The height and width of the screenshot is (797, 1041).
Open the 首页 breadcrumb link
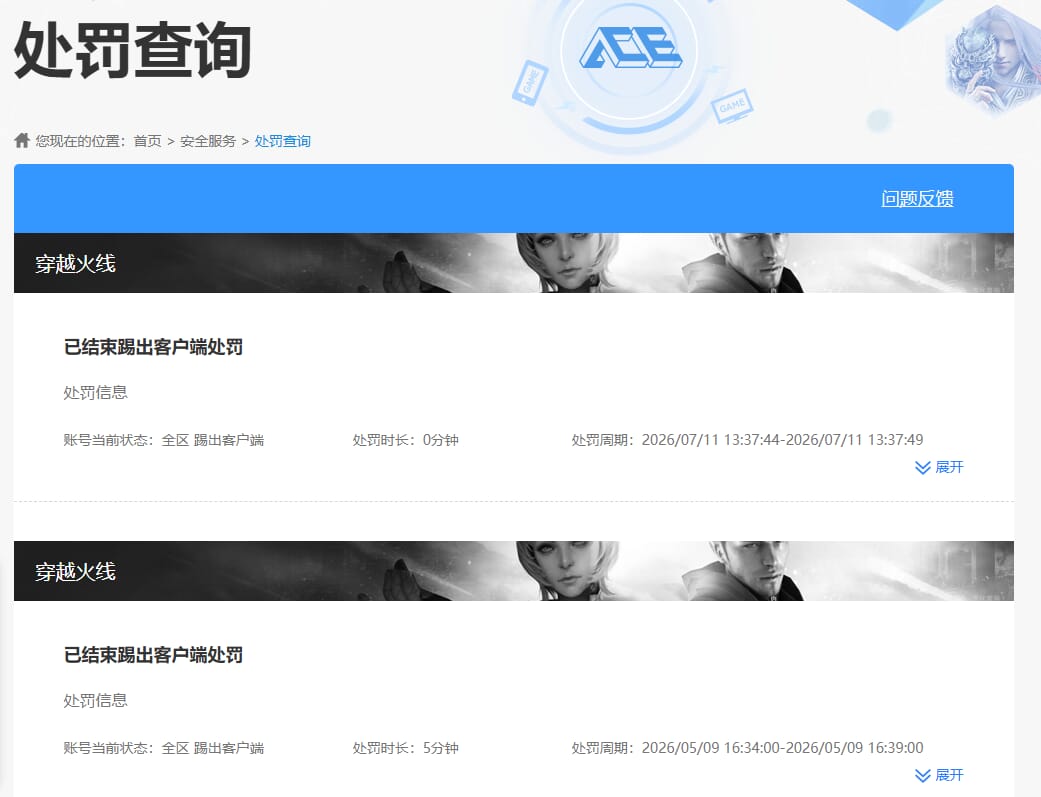tap(147, 141)
